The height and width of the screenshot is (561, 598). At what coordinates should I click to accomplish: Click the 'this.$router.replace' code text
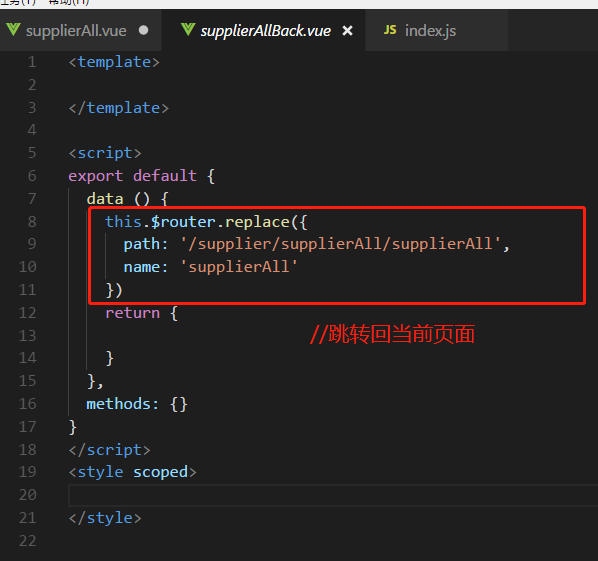(x=197, y=222)
